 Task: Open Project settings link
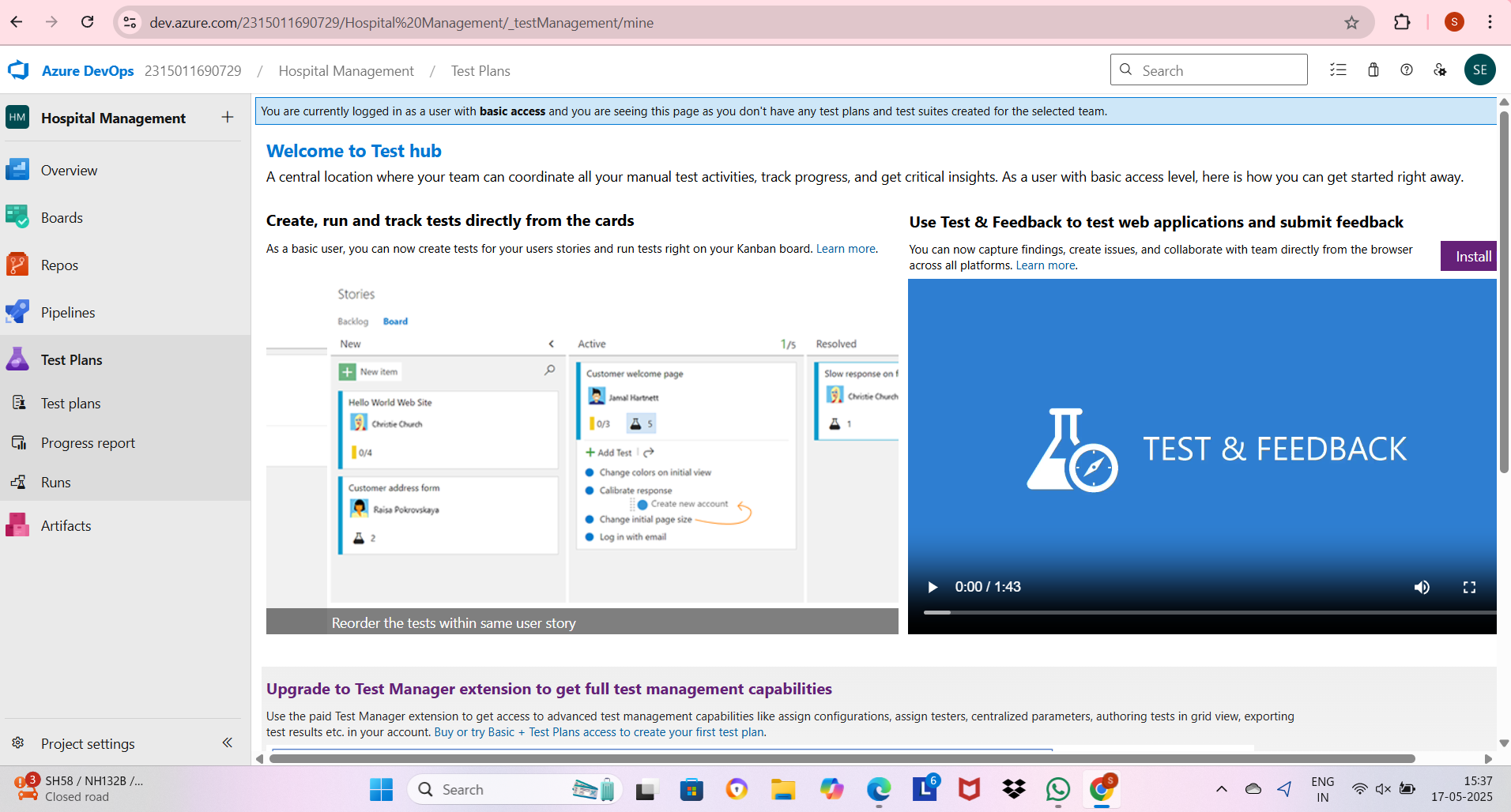point(88,743)
